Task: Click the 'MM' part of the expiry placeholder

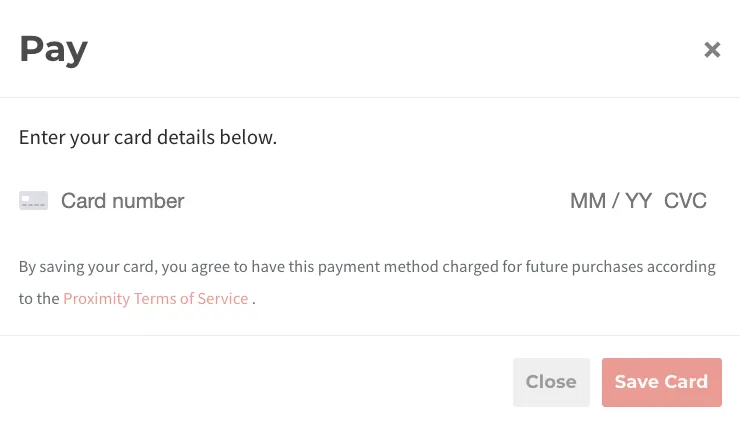Action: click(x=588, y=201)
